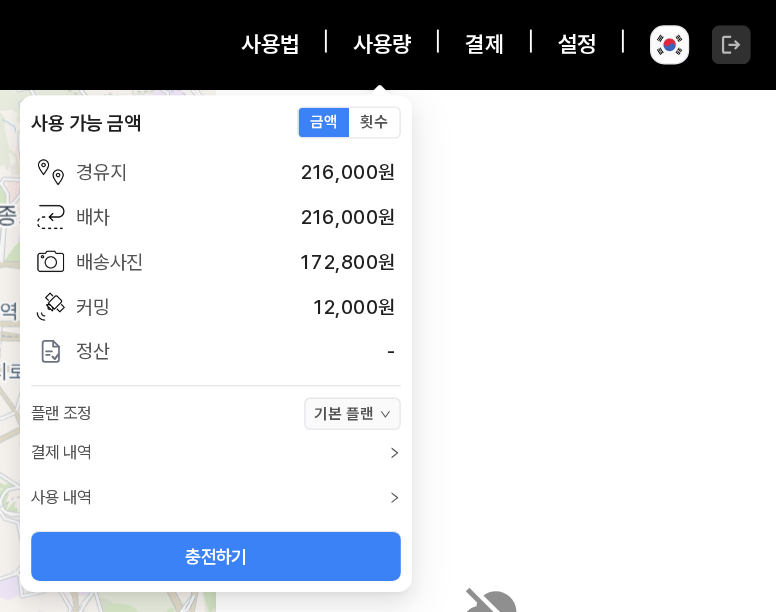The width and height of the screenshot is (776, 612).
Task: Click the 커밍 satellite icon
Action: point(50,307)
